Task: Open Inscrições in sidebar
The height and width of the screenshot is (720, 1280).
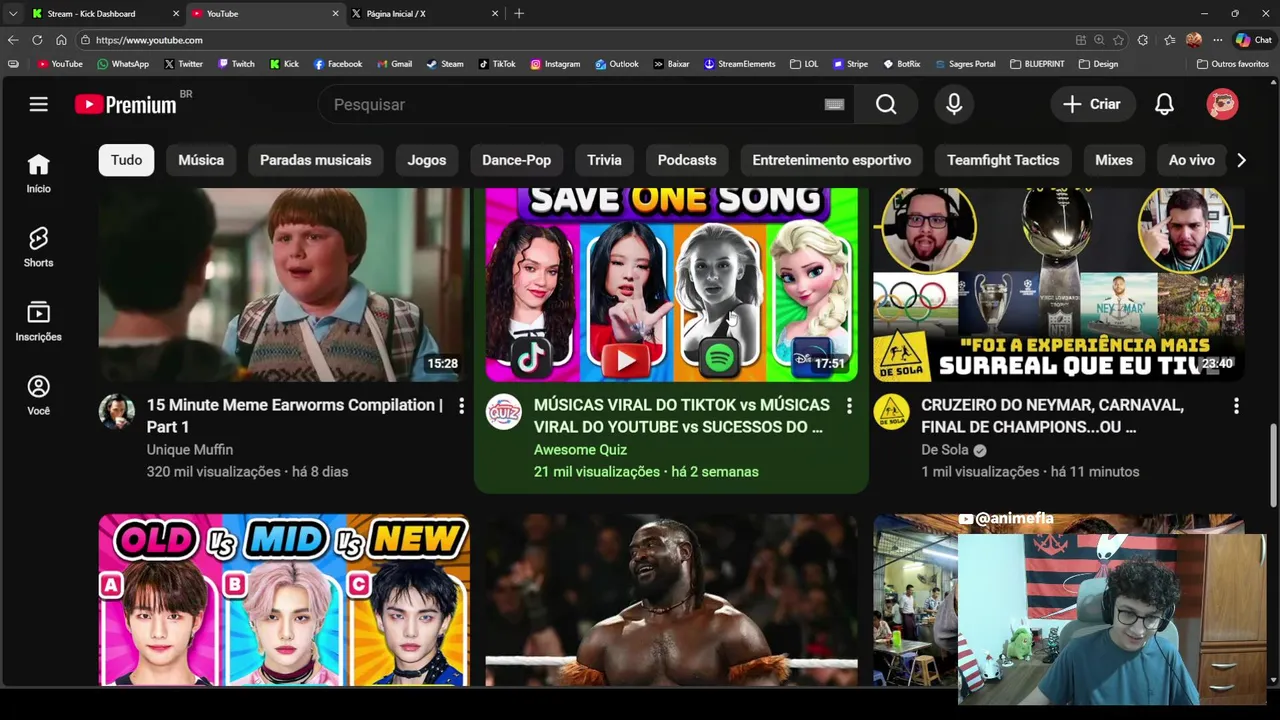Action: pos(38,321)
